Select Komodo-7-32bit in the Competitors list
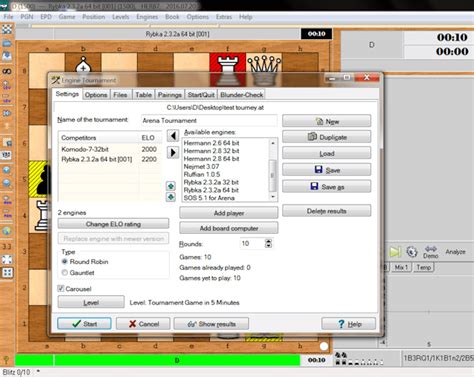474x377 pixels. (x=110, y=149)
